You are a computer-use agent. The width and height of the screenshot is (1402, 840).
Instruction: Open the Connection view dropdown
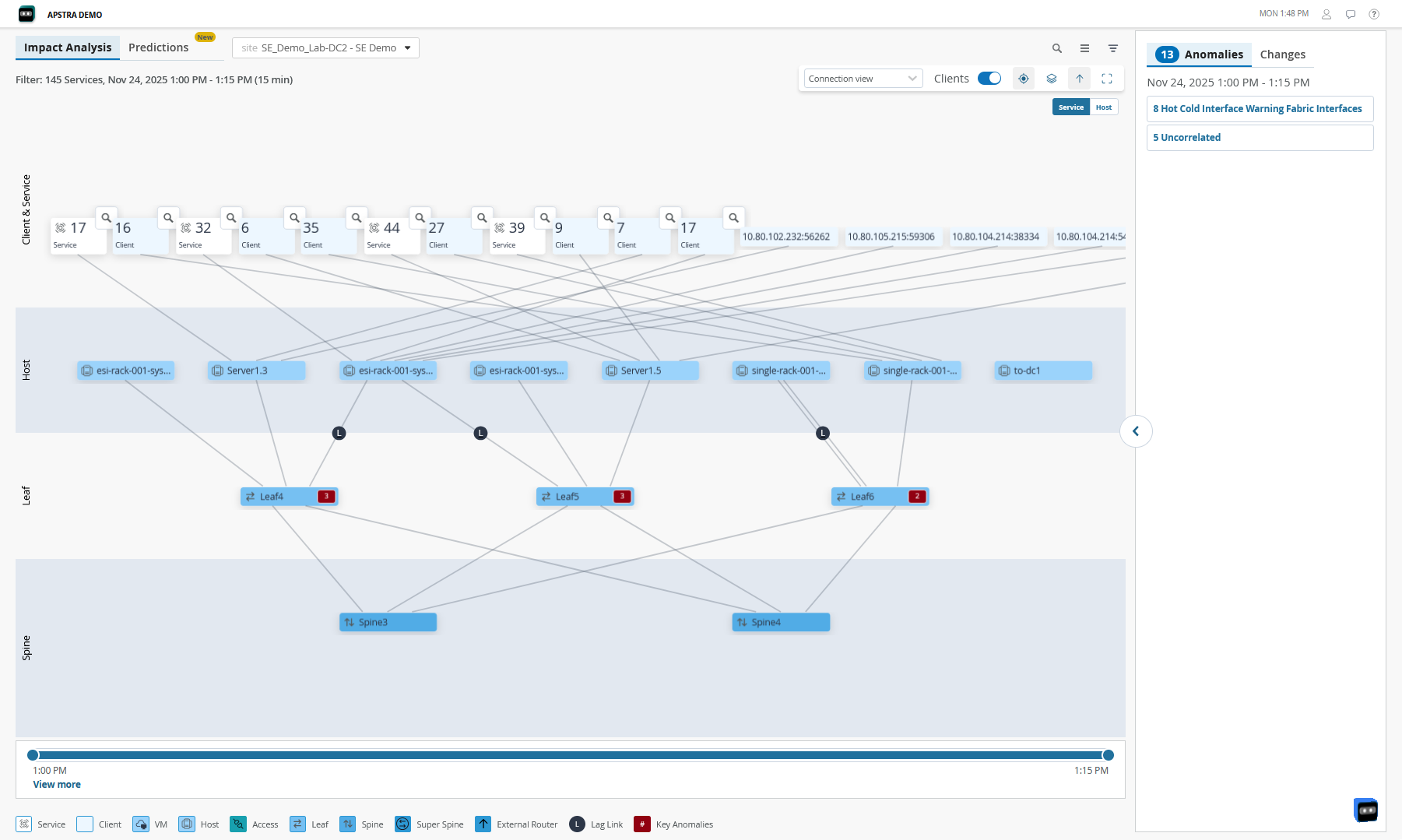click(x=863, y=79)
